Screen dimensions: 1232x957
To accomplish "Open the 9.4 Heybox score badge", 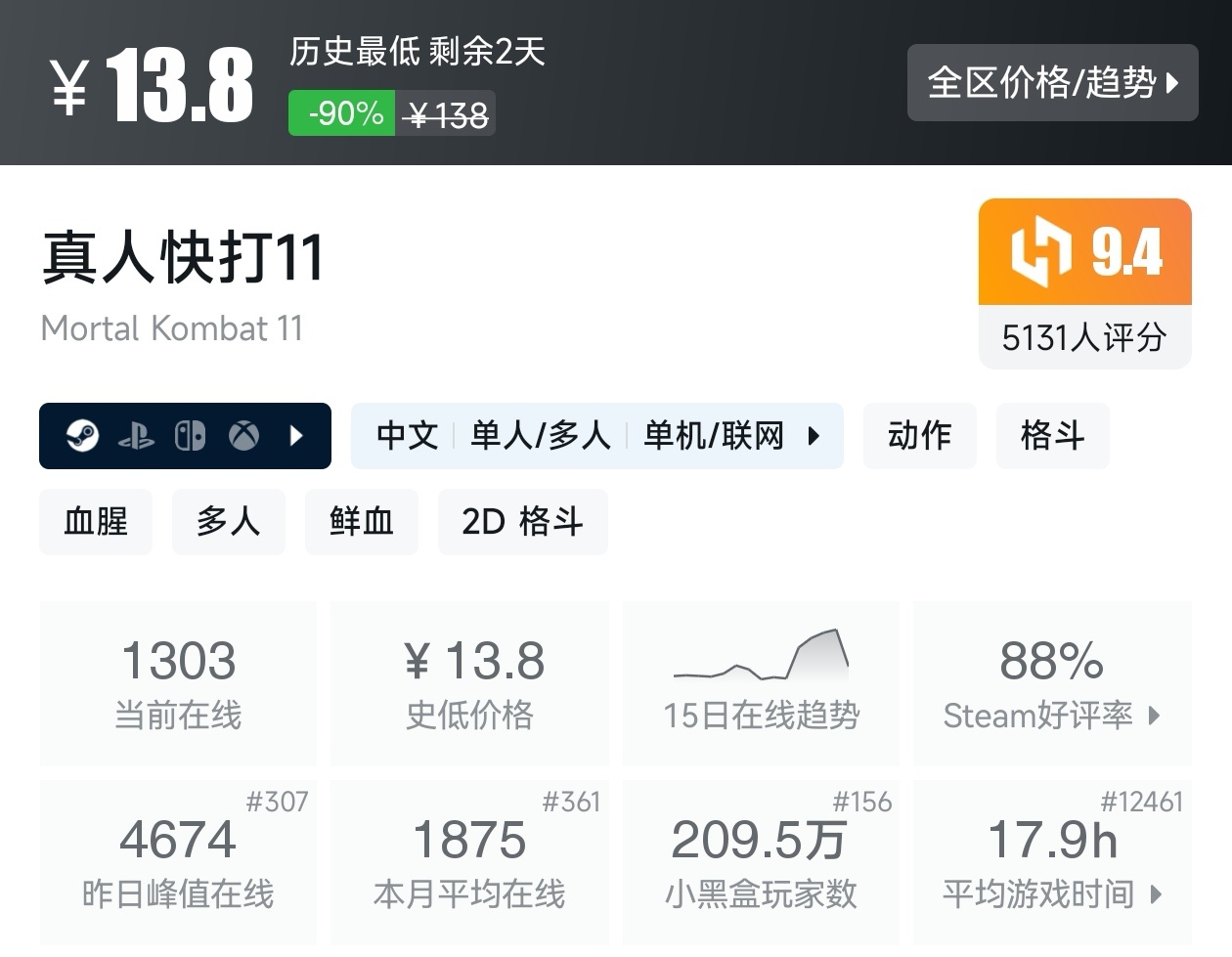I will [1085, 252].
